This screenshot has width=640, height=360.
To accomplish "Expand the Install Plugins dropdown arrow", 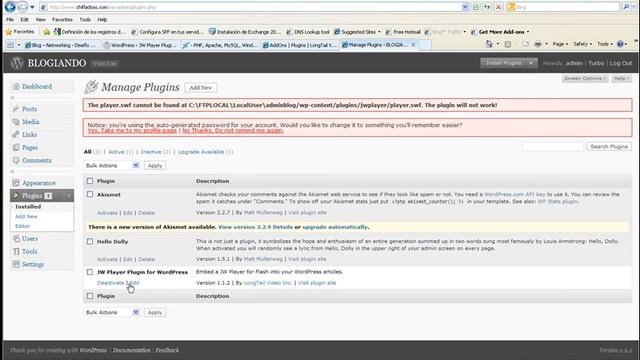I will (531, 63).
